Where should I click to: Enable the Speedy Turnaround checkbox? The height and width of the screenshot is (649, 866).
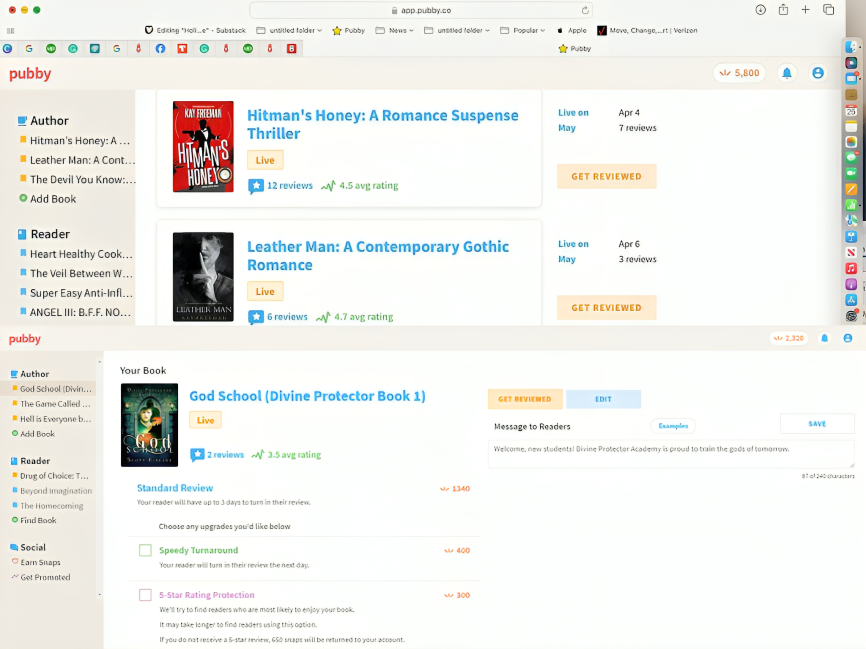click(145, 550)
